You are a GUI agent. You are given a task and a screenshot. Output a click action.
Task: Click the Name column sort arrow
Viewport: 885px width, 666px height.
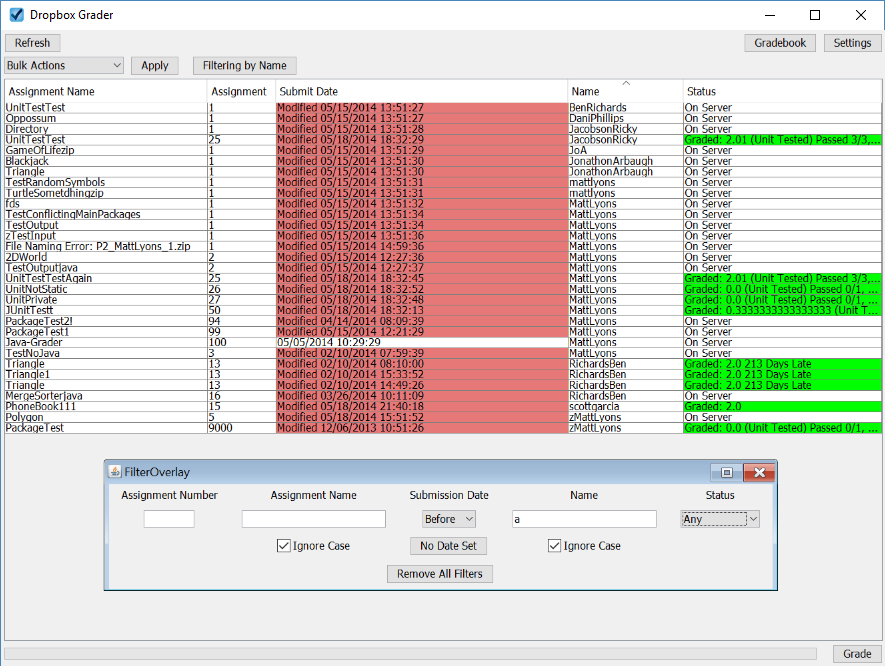point(626,84)
